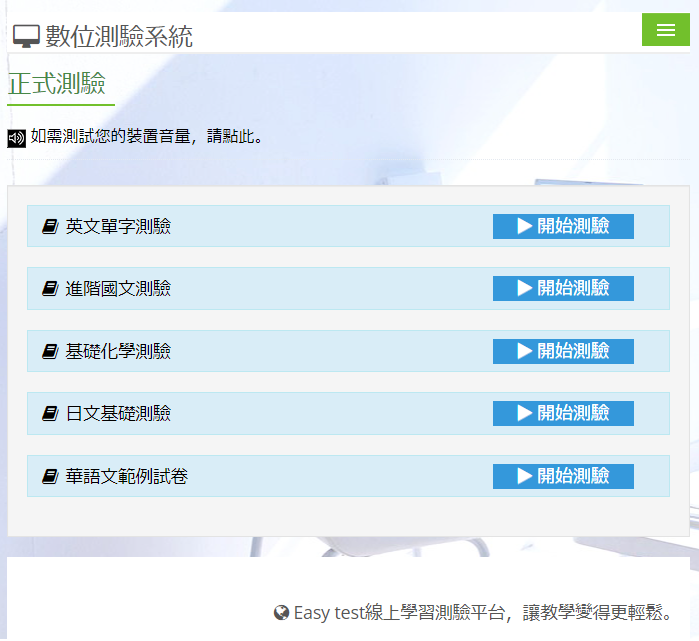Select the 正式測驗 section heading
The width and height of the screenshot is (699, 641).
tap(57, 84)
